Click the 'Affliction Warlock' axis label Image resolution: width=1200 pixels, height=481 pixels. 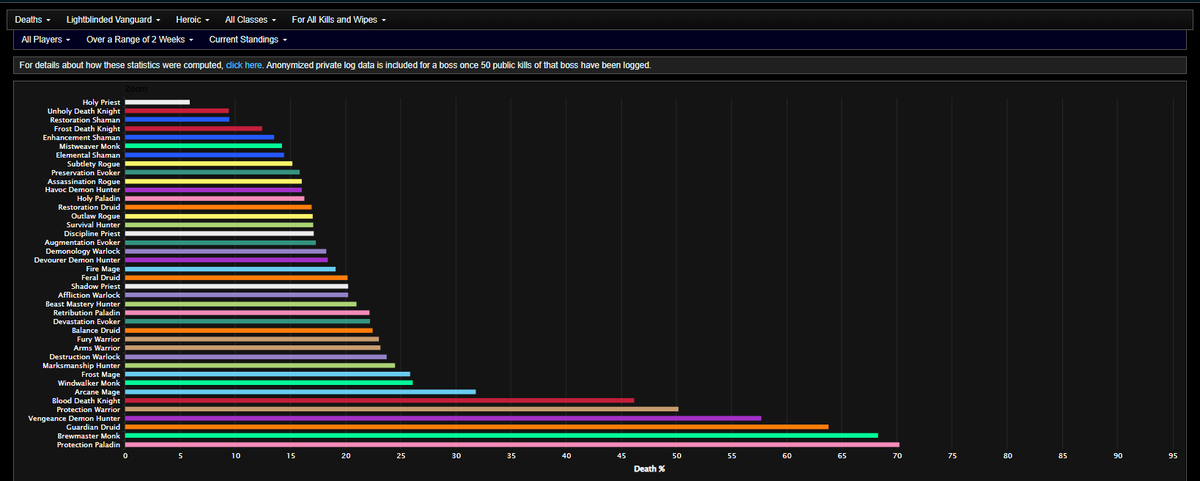[88, 295]
